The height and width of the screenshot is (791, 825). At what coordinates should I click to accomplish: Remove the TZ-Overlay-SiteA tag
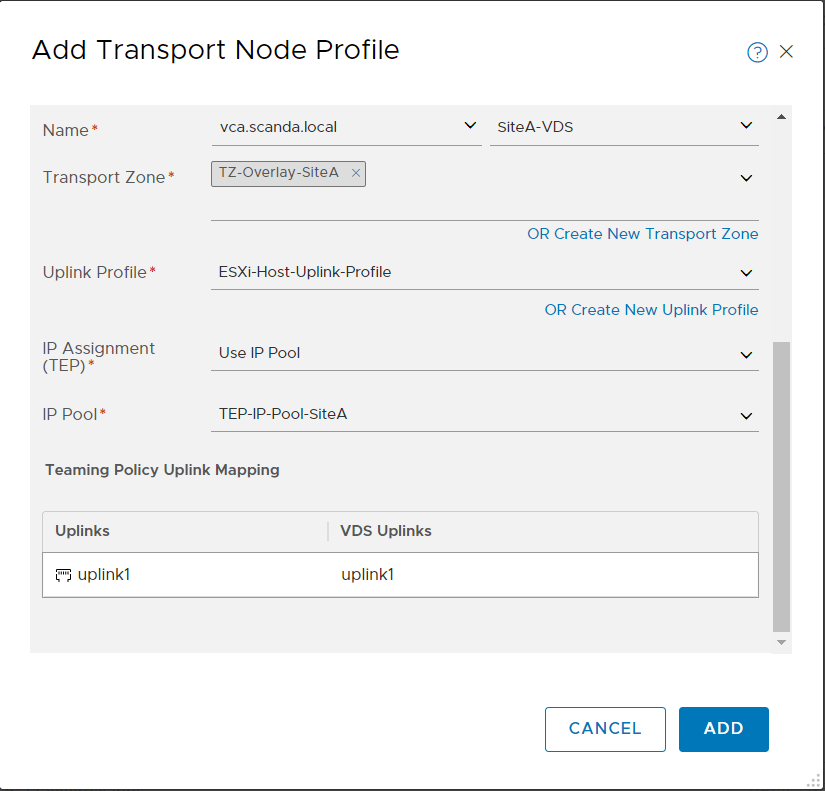356,173
